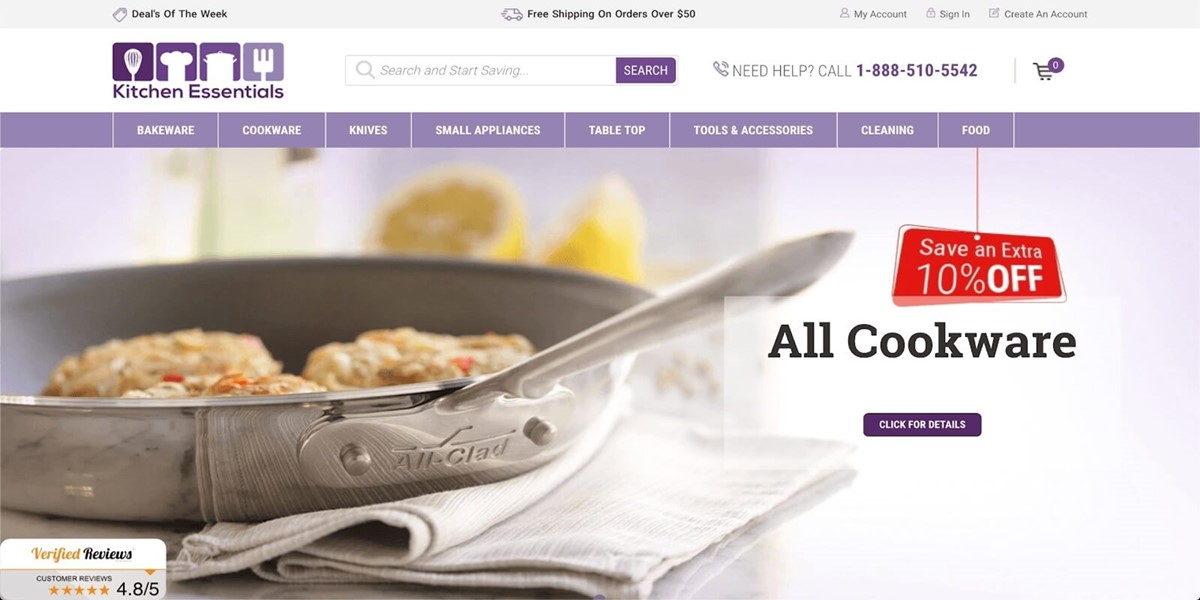Click the Deal's Of The Week tag icon
Image resolution: width=1200 pixels, height=600 pixels.
click(120, 14)
